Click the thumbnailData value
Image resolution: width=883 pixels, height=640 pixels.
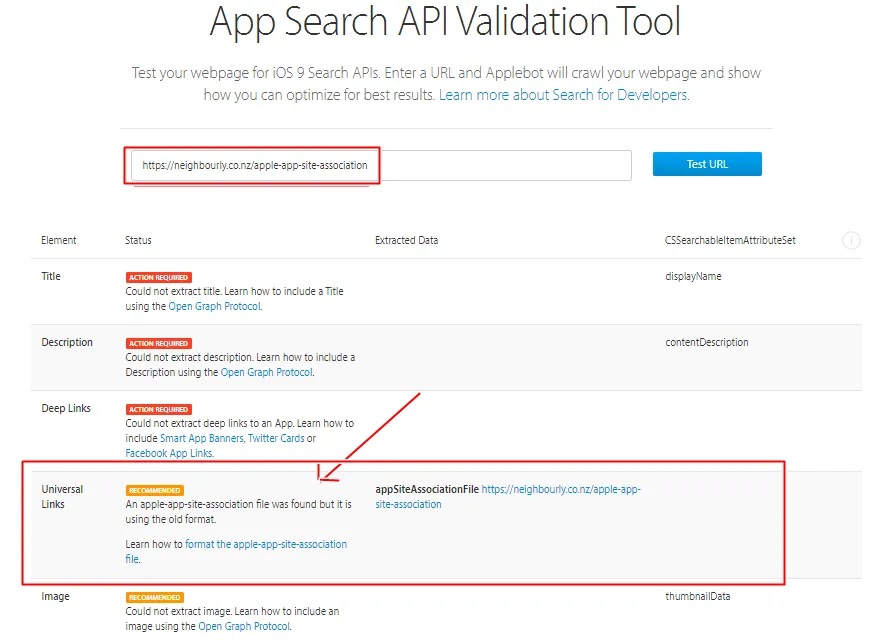click(697, 596)
